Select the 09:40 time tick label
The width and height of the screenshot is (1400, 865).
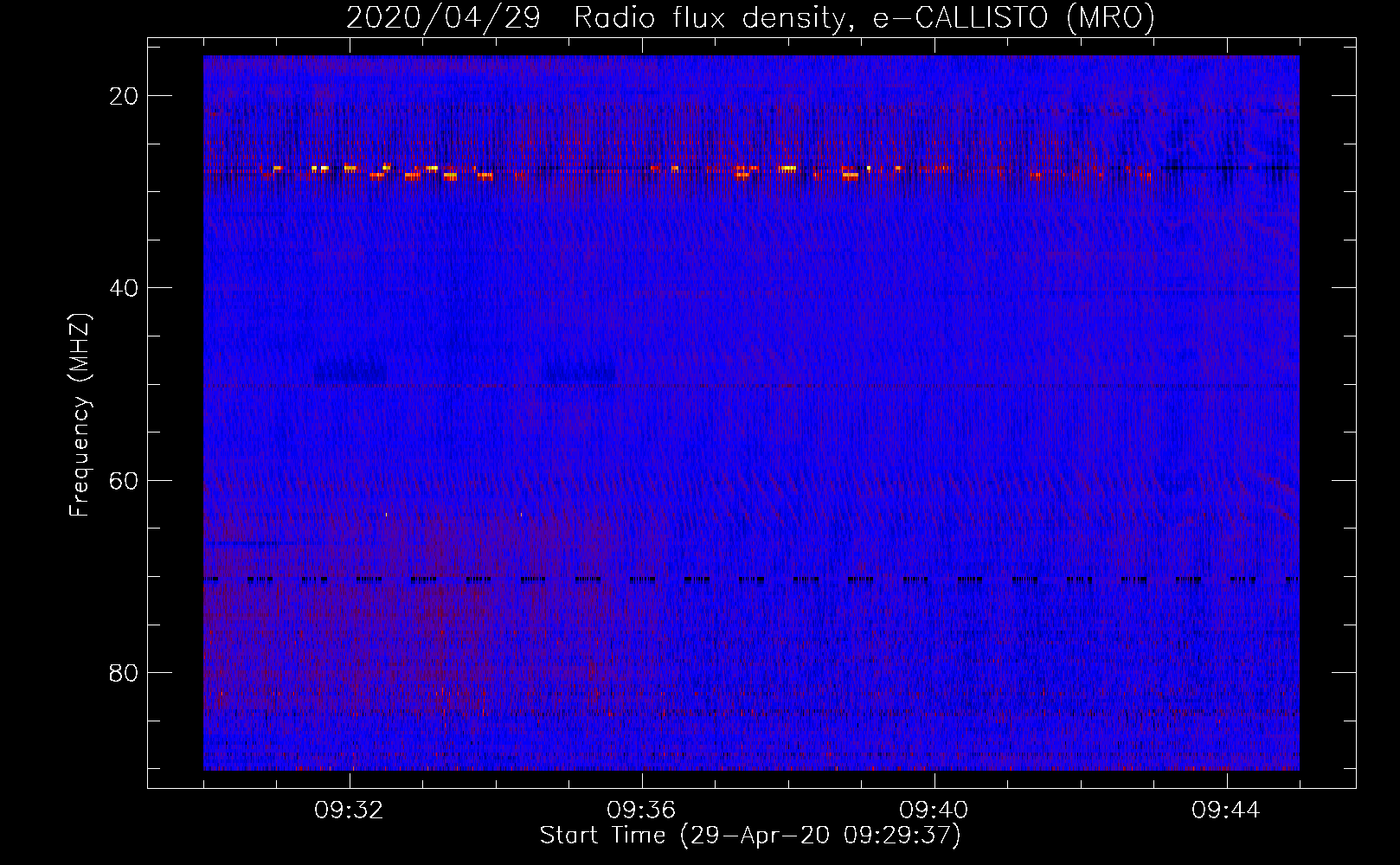click(934, 811)
